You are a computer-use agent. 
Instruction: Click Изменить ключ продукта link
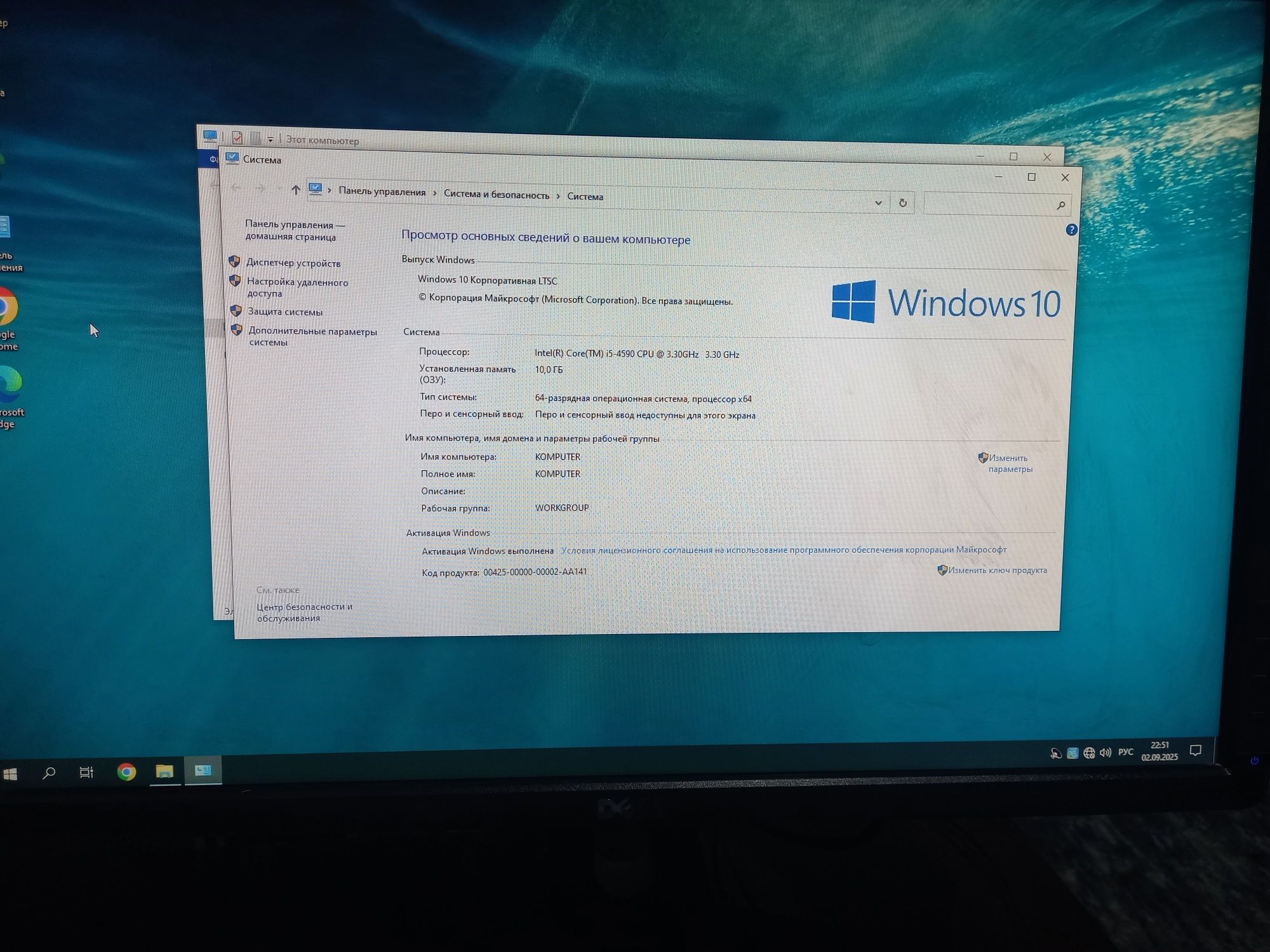pos(997,570)
